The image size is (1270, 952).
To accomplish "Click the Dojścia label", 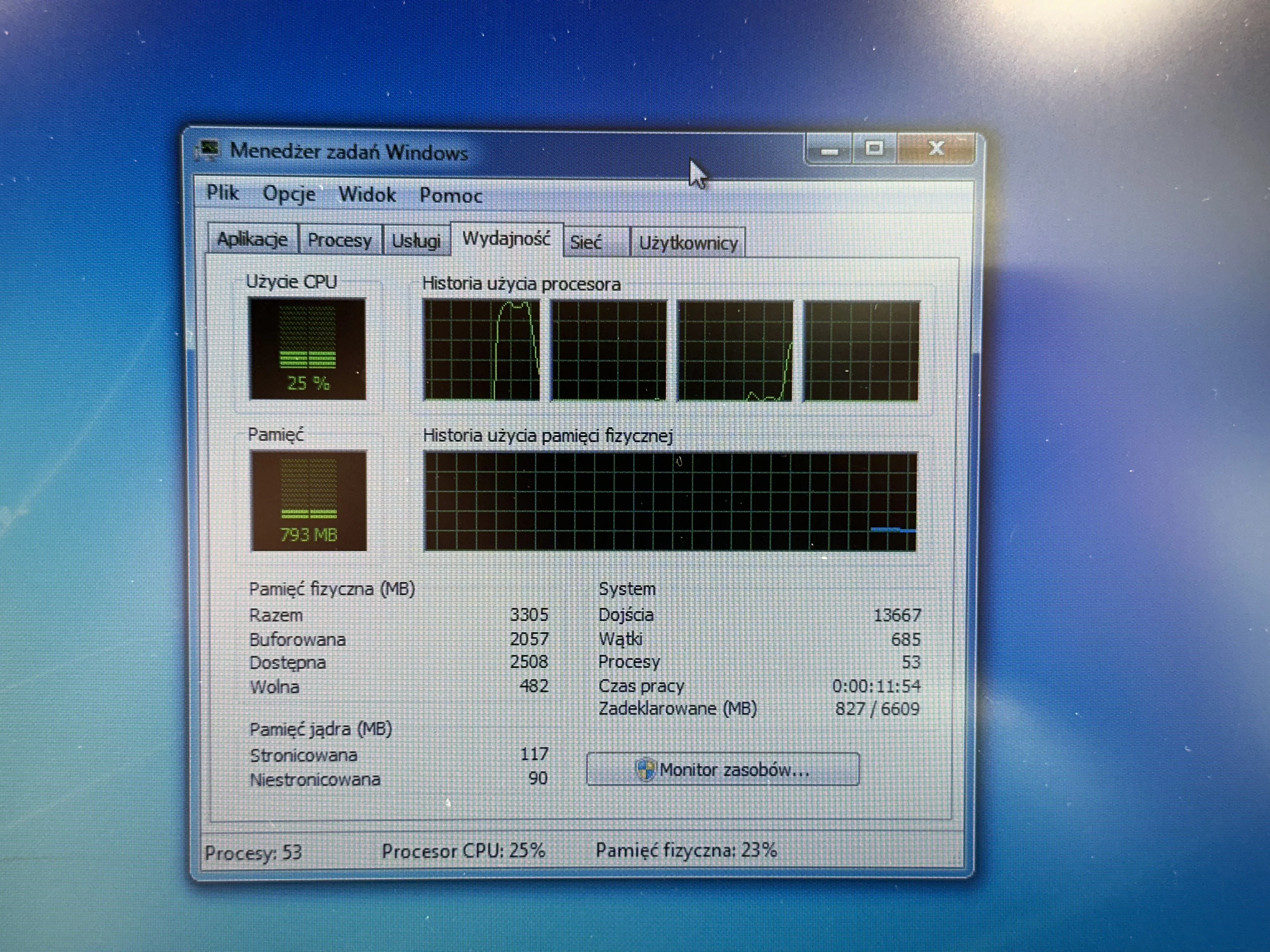I will pos(626,615).
